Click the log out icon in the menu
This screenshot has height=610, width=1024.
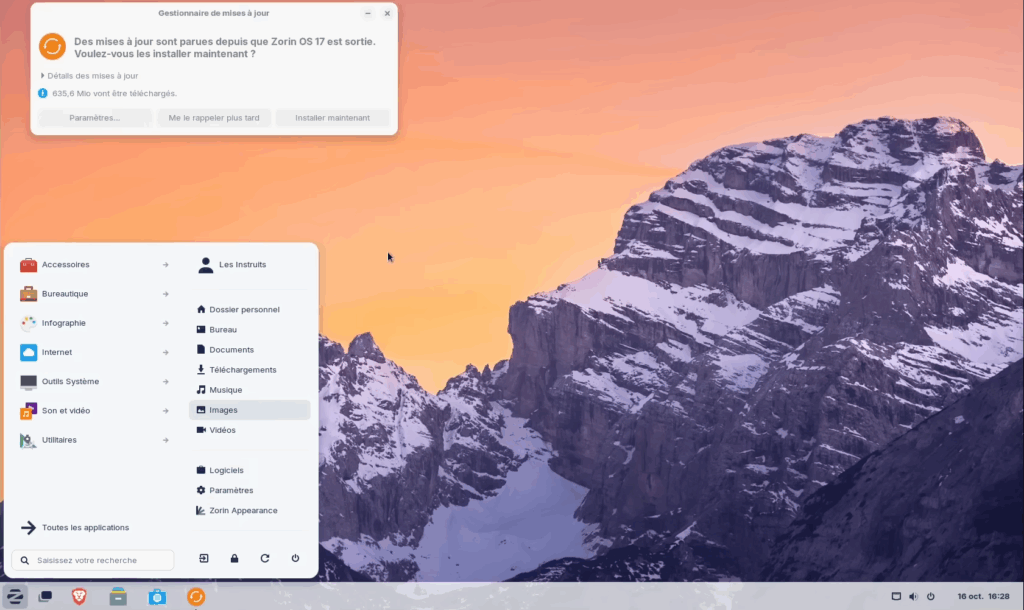click(204, 559)
